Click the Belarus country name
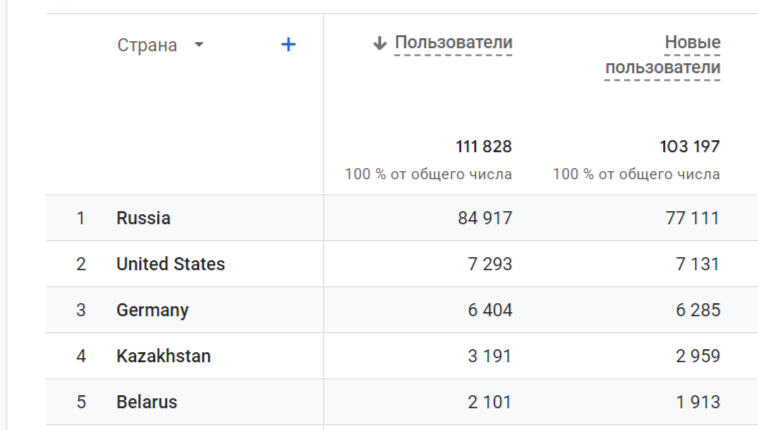 [146, 402]
